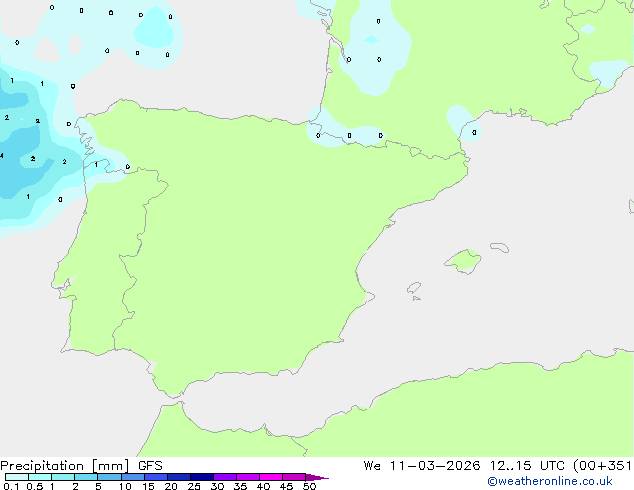Click the legend label '20'
This screenshot has width=634, height=490.
click(171, 486)
